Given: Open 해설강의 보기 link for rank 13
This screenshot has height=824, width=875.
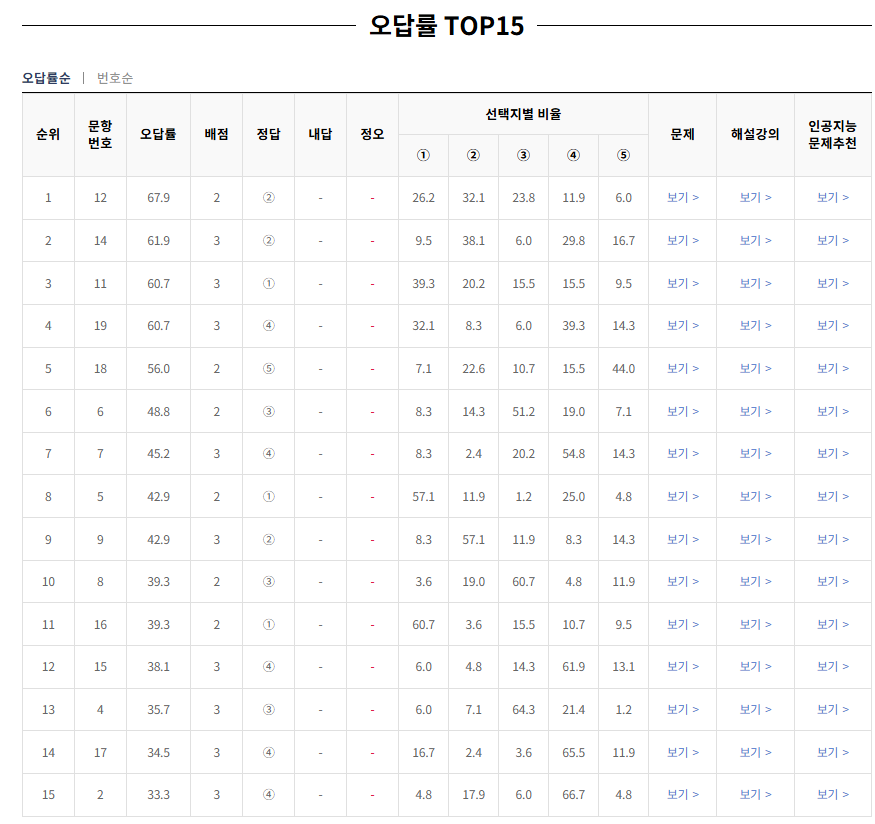Looking at the screenshot, I should point(755,709).
